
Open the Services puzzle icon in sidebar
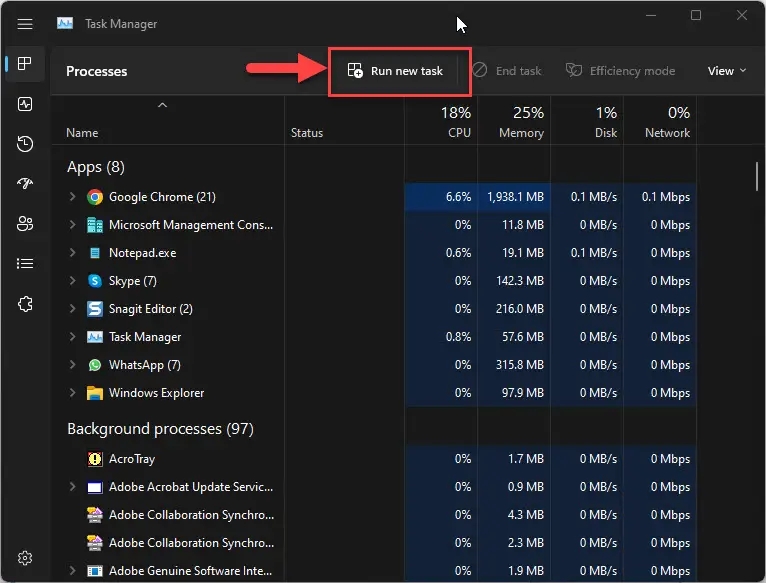25,304
